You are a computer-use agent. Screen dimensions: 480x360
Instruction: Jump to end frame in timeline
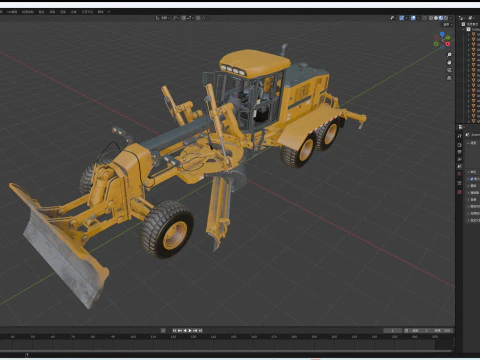[200, 330]
